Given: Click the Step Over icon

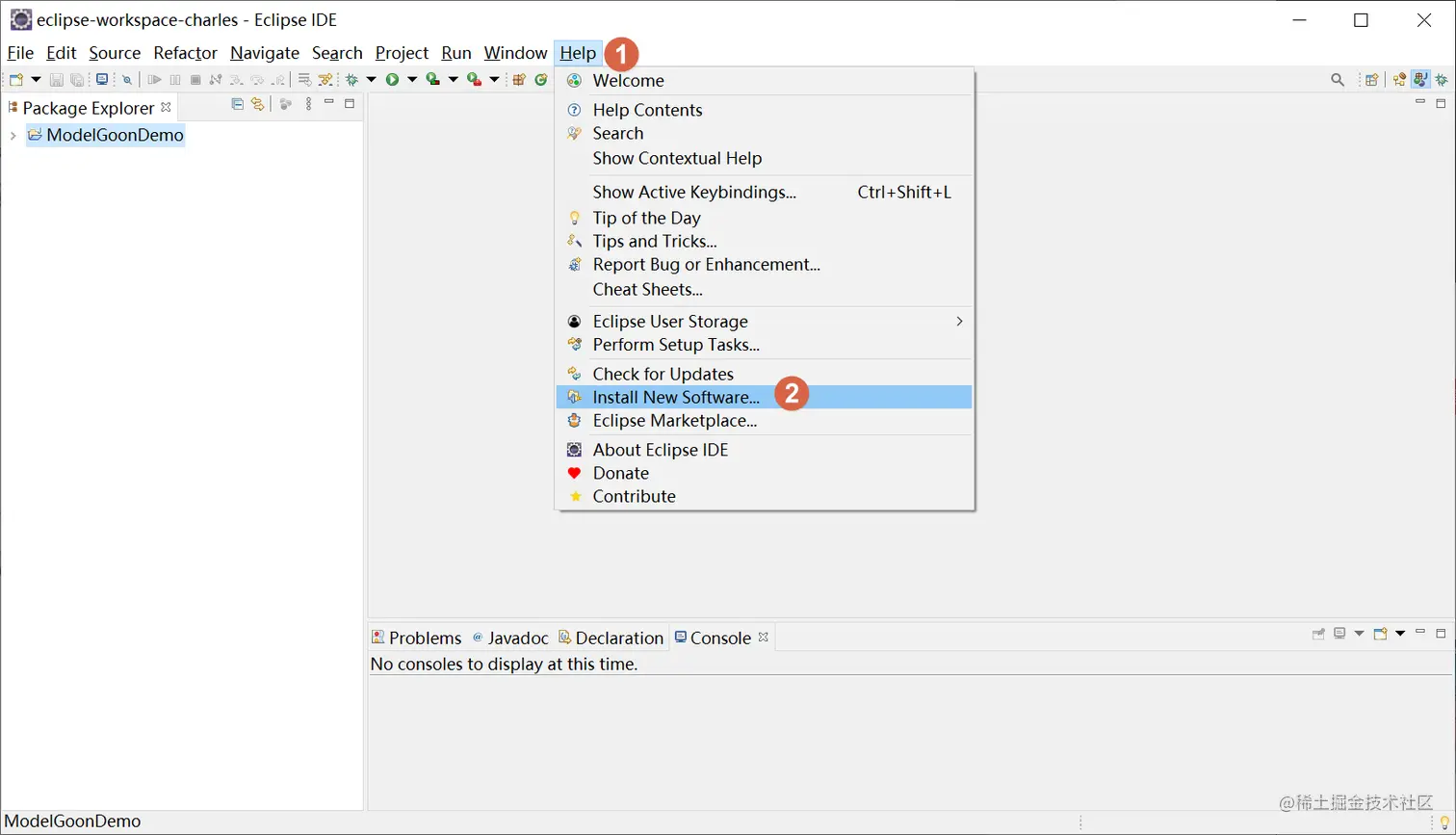Looking at the screenshot, I should [x=257, y=80].
